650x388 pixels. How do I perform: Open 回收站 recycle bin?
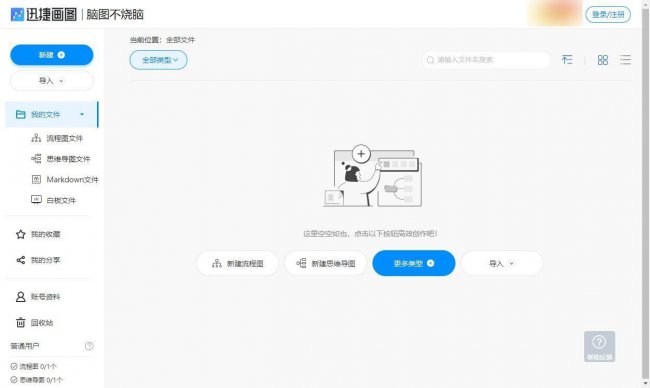coord(42,323)
